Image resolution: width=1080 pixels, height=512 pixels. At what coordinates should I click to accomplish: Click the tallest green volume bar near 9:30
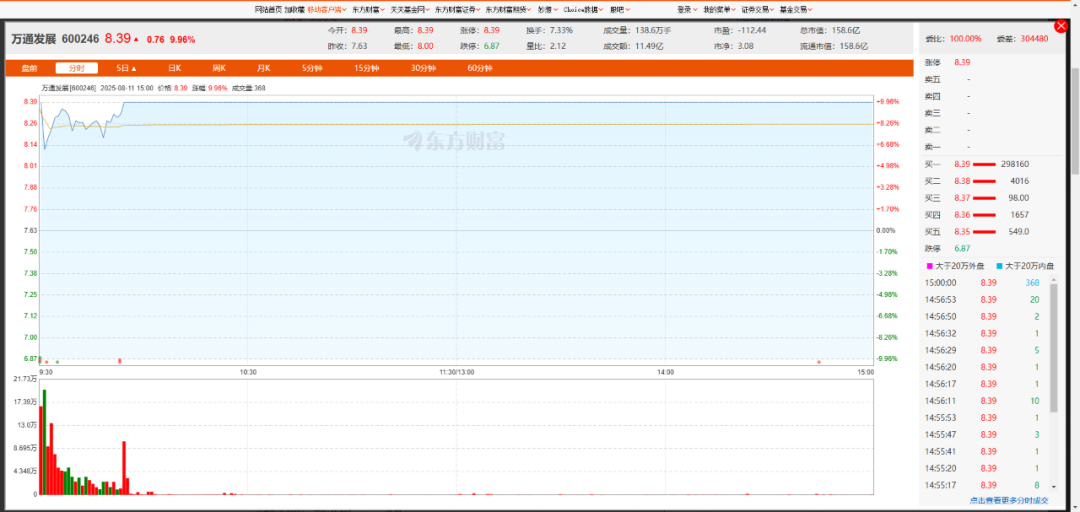(45, 442)
